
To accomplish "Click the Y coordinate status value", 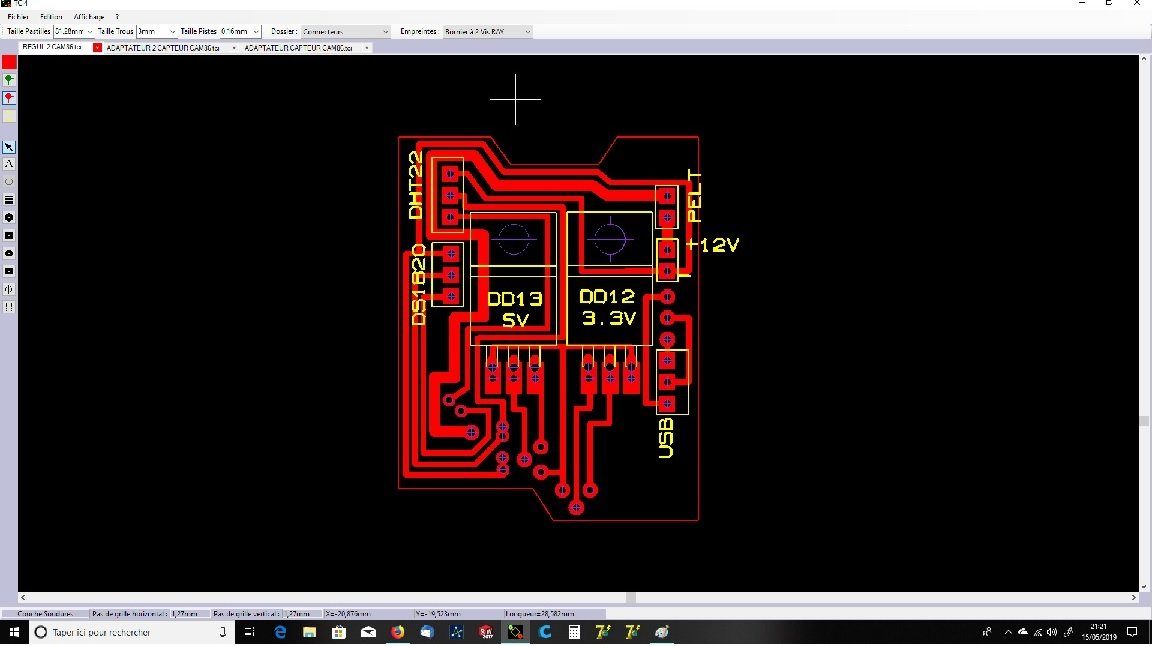I will 457,614.
